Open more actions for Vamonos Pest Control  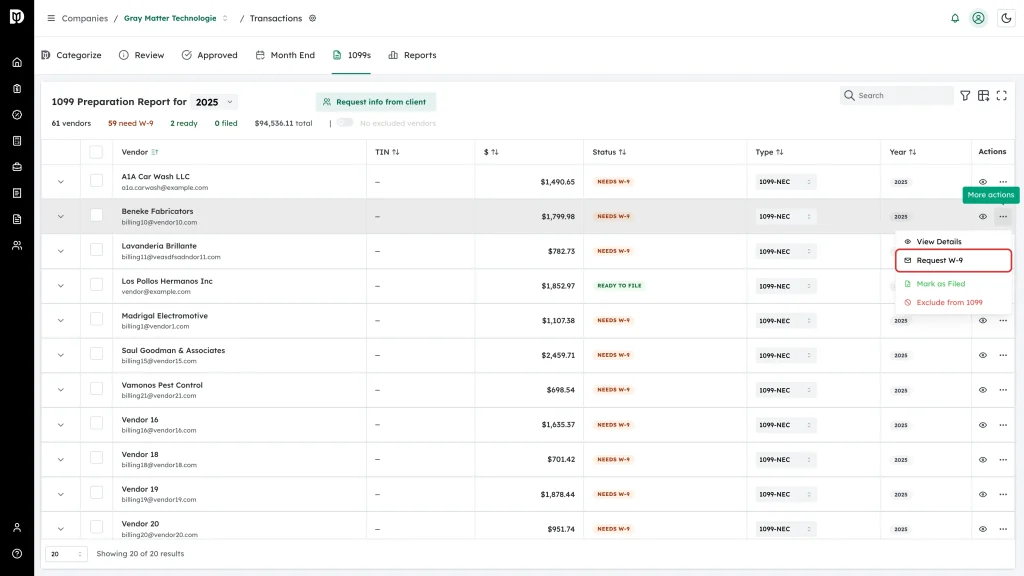click(1003, 390)
